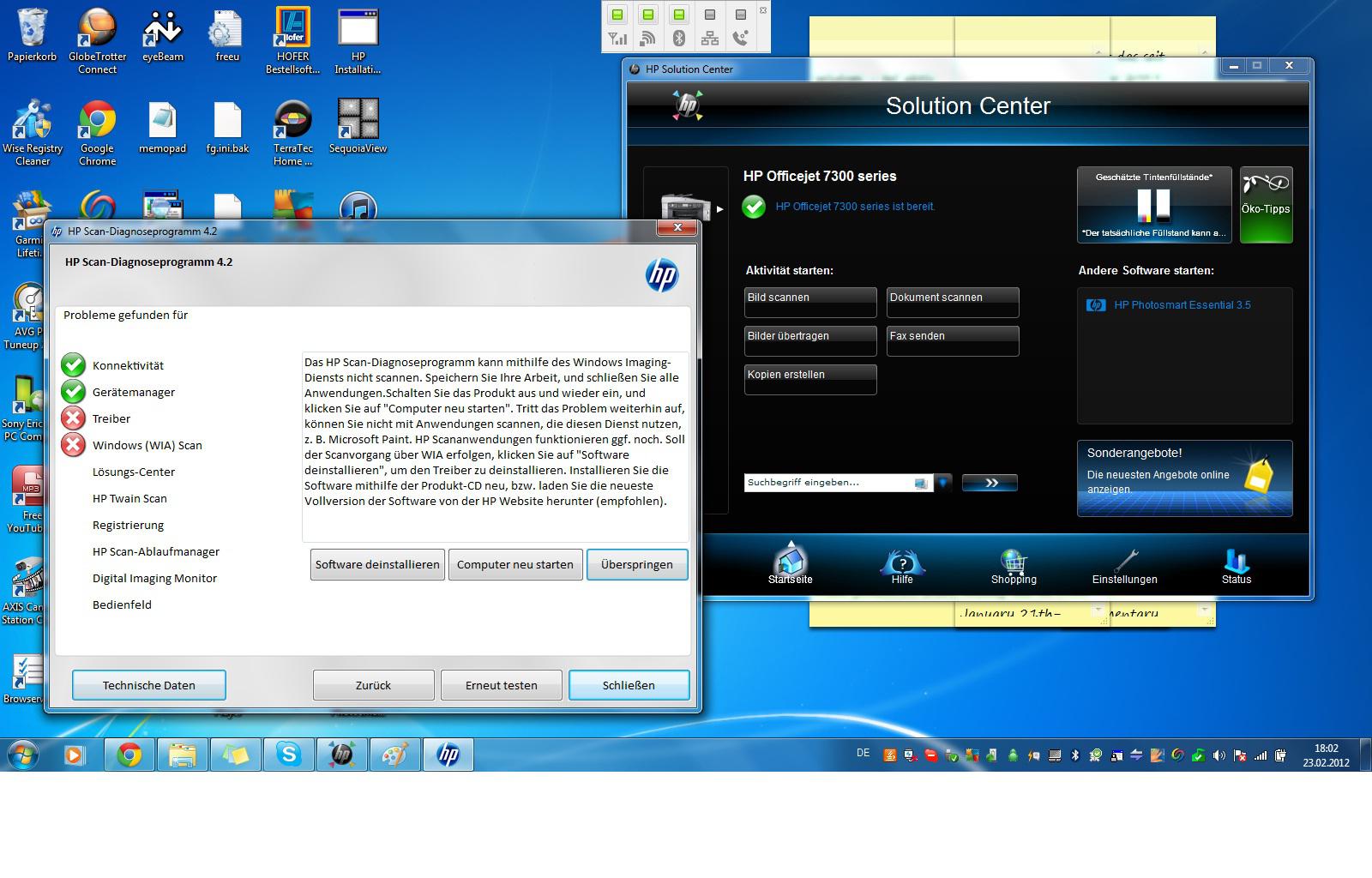1372x878 pixels.
Task: Open Einstellungen in the Solution Center bottom bar
Action: (x=1124, y=566)
